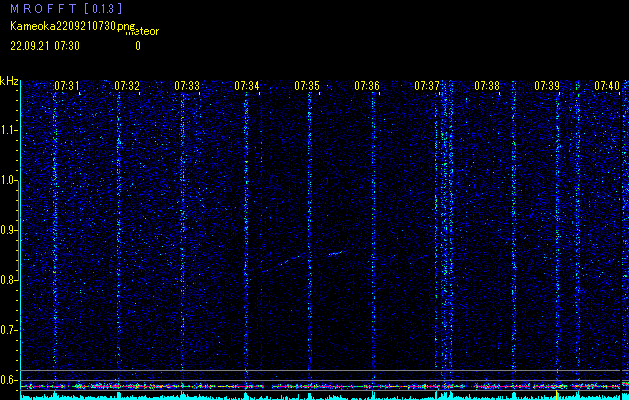This screenshot has height=400, width=629.
Task: Select the 07:31 time marker
Action: pyautogui.click(x=67, y=85)
